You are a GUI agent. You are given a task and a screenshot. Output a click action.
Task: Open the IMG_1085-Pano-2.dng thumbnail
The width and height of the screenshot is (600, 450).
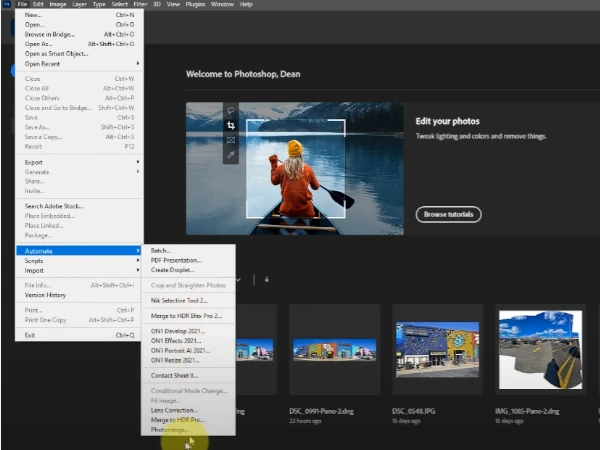point(541,350)
